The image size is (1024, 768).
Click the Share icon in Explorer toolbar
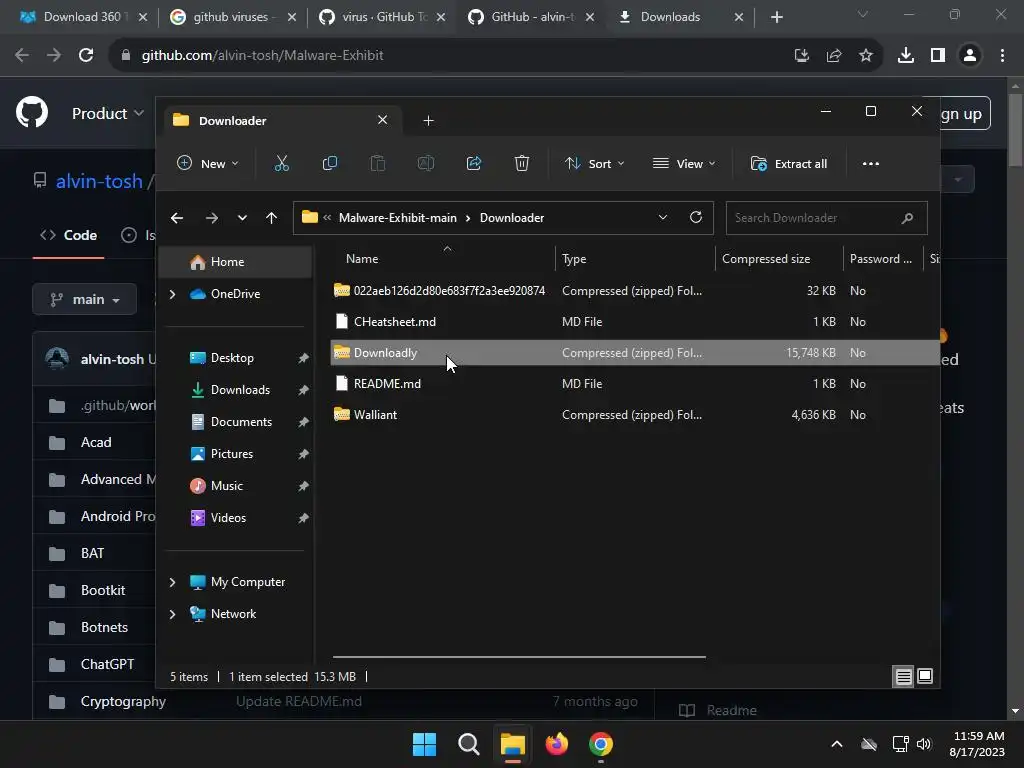[x=474, y=163]
